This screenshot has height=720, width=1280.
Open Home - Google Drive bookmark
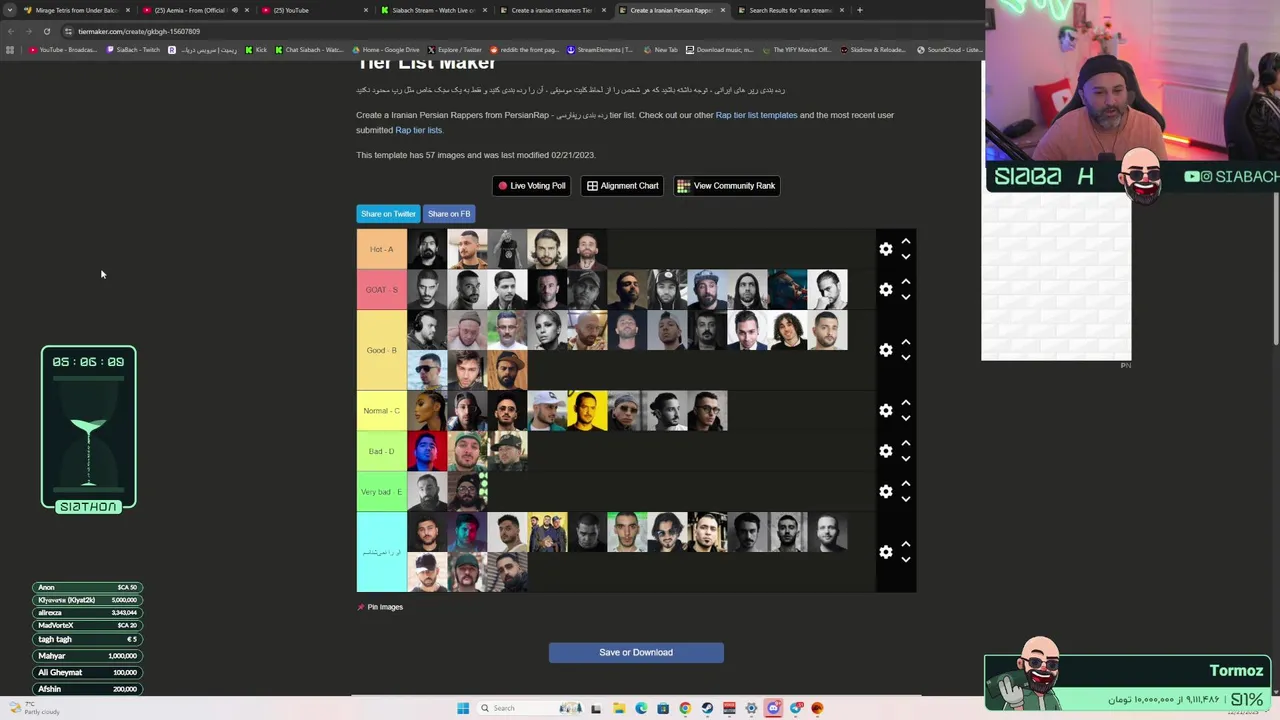(x=386, y=50)
